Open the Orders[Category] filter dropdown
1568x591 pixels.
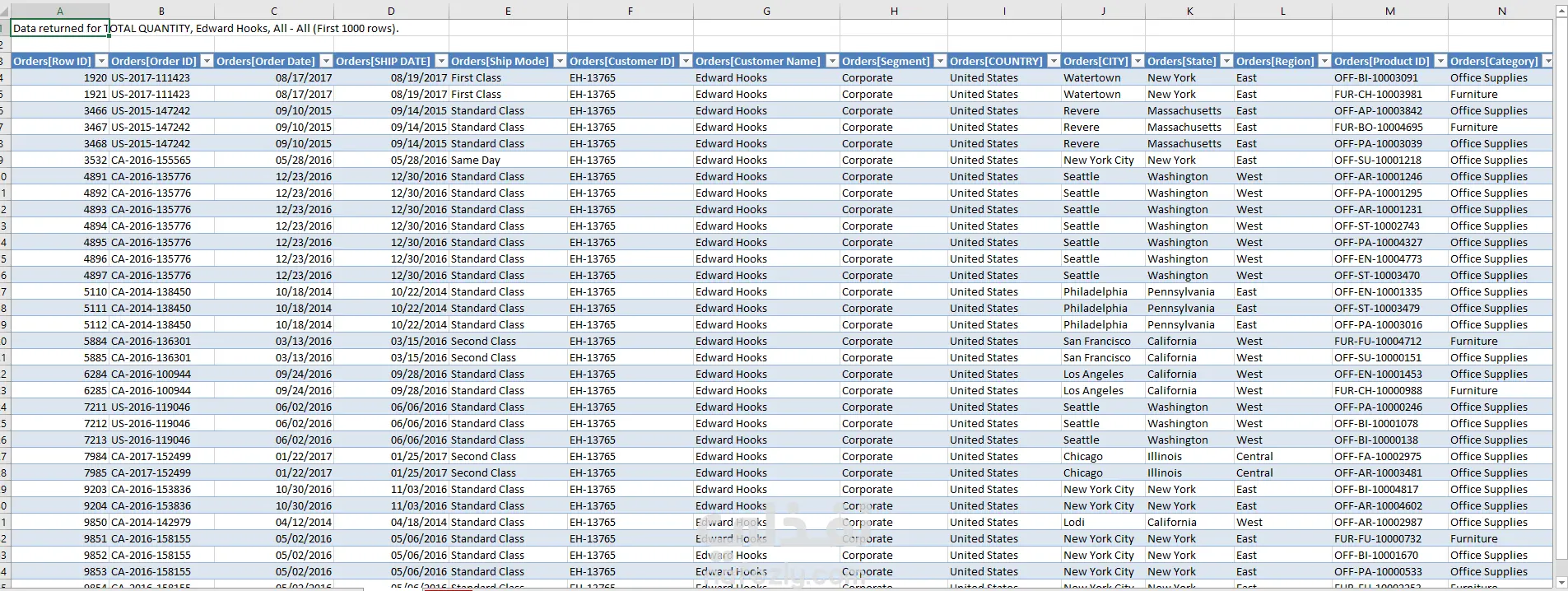(x=1547, y=61)
